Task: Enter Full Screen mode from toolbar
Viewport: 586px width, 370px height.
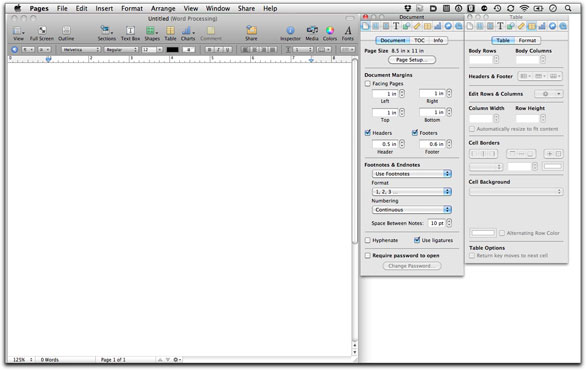Action: click(41, 33)
